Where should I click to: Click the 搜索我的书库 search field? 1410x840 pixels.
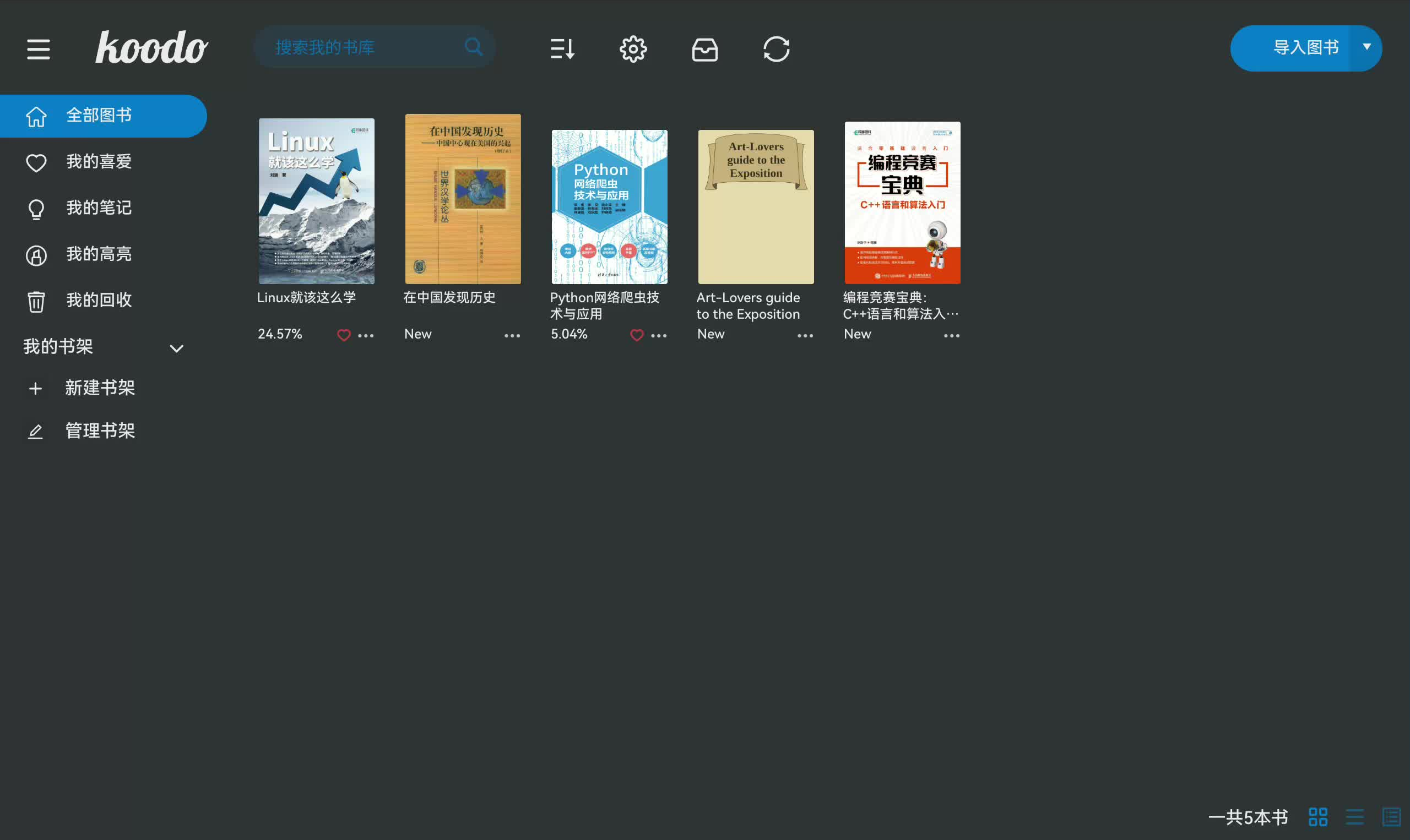tap(374, 47)
